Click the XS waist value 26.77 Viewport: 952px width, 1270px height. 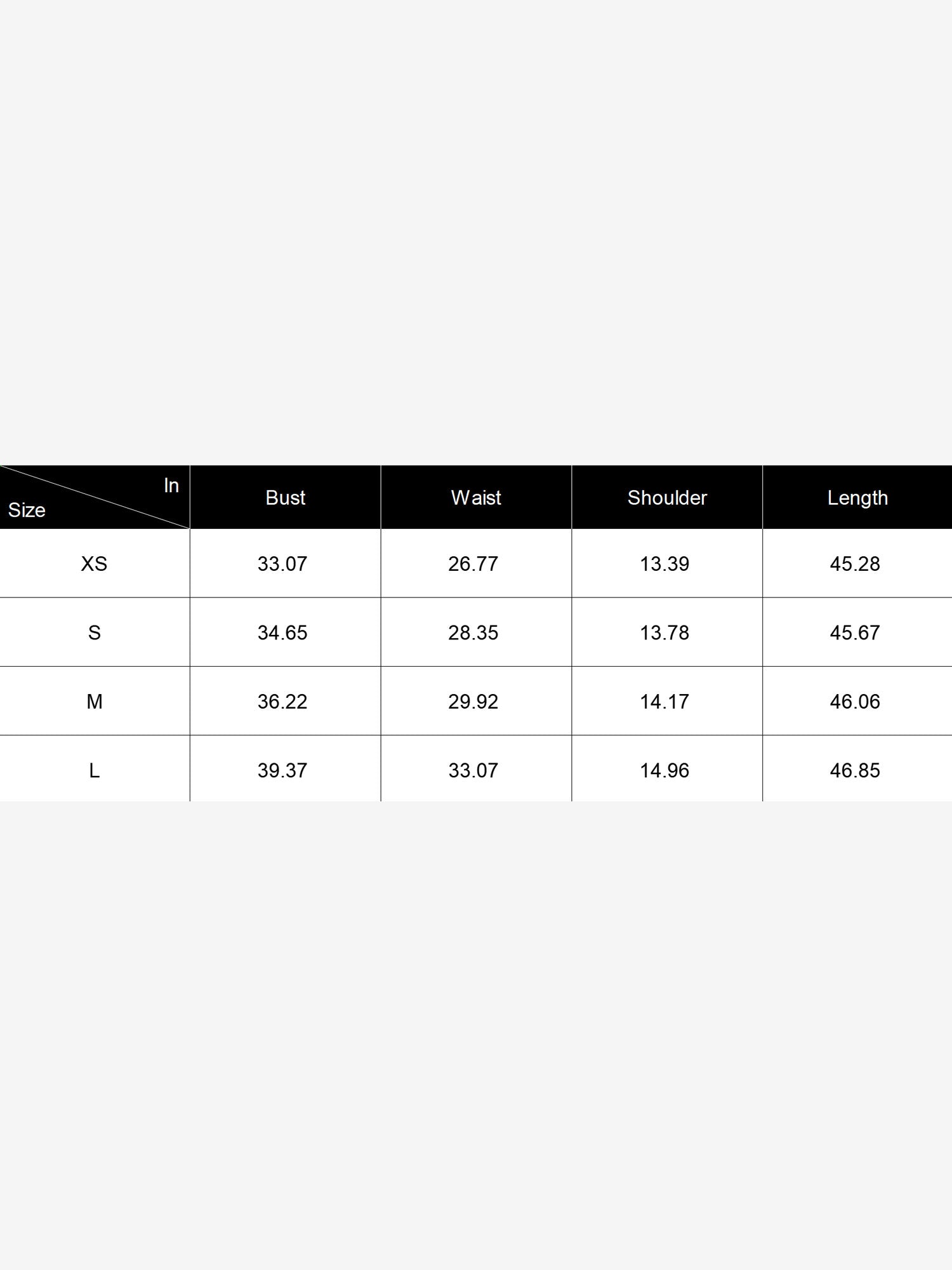click(473, 564)
